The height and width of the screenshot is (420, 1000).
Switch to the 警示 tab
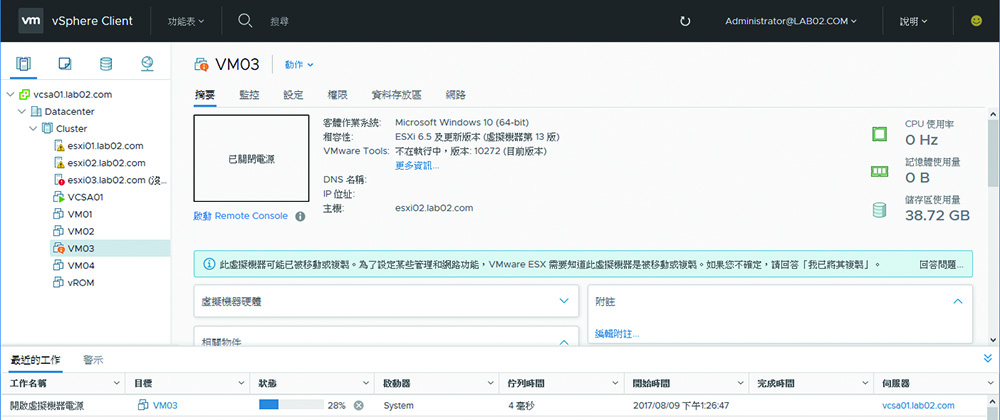93,360
